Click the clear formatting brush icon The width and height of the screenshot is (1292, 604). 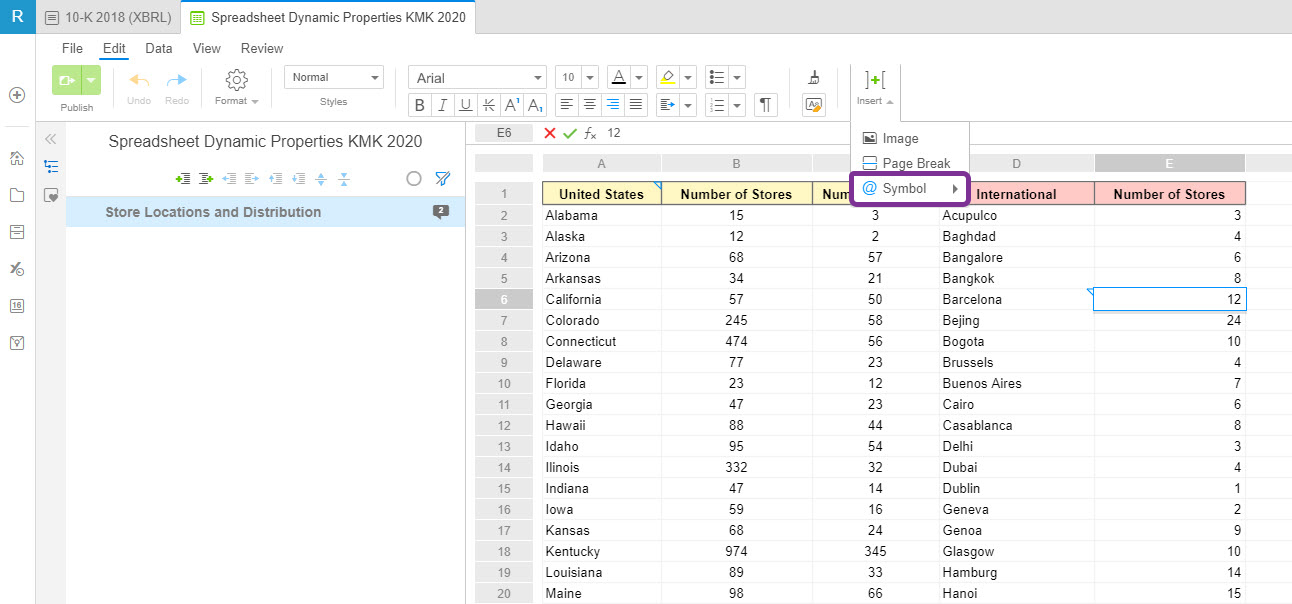pyautogui.click(x=814, y=77)
